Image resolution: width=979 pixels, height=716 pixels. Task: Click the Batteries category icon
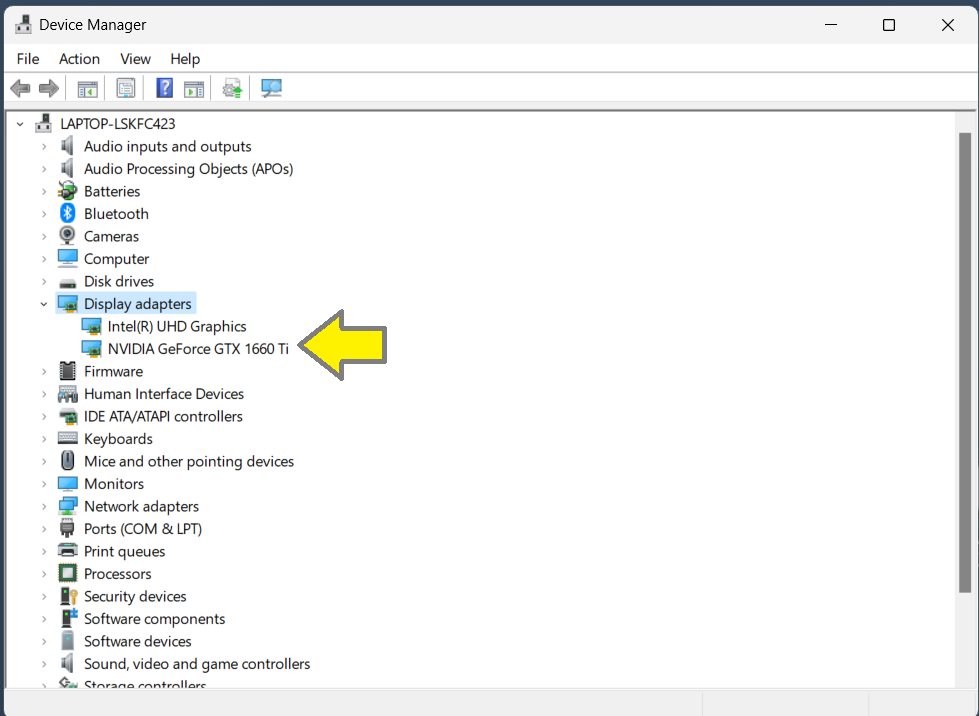point(66,191)
